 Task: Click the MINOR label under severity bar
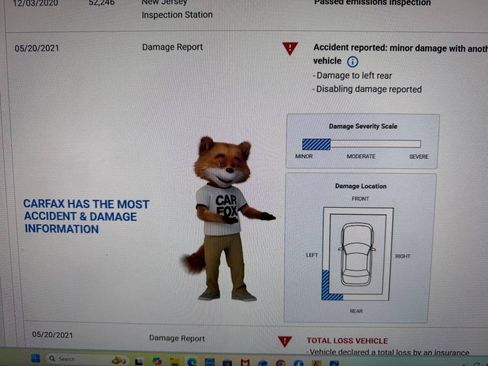304,156
